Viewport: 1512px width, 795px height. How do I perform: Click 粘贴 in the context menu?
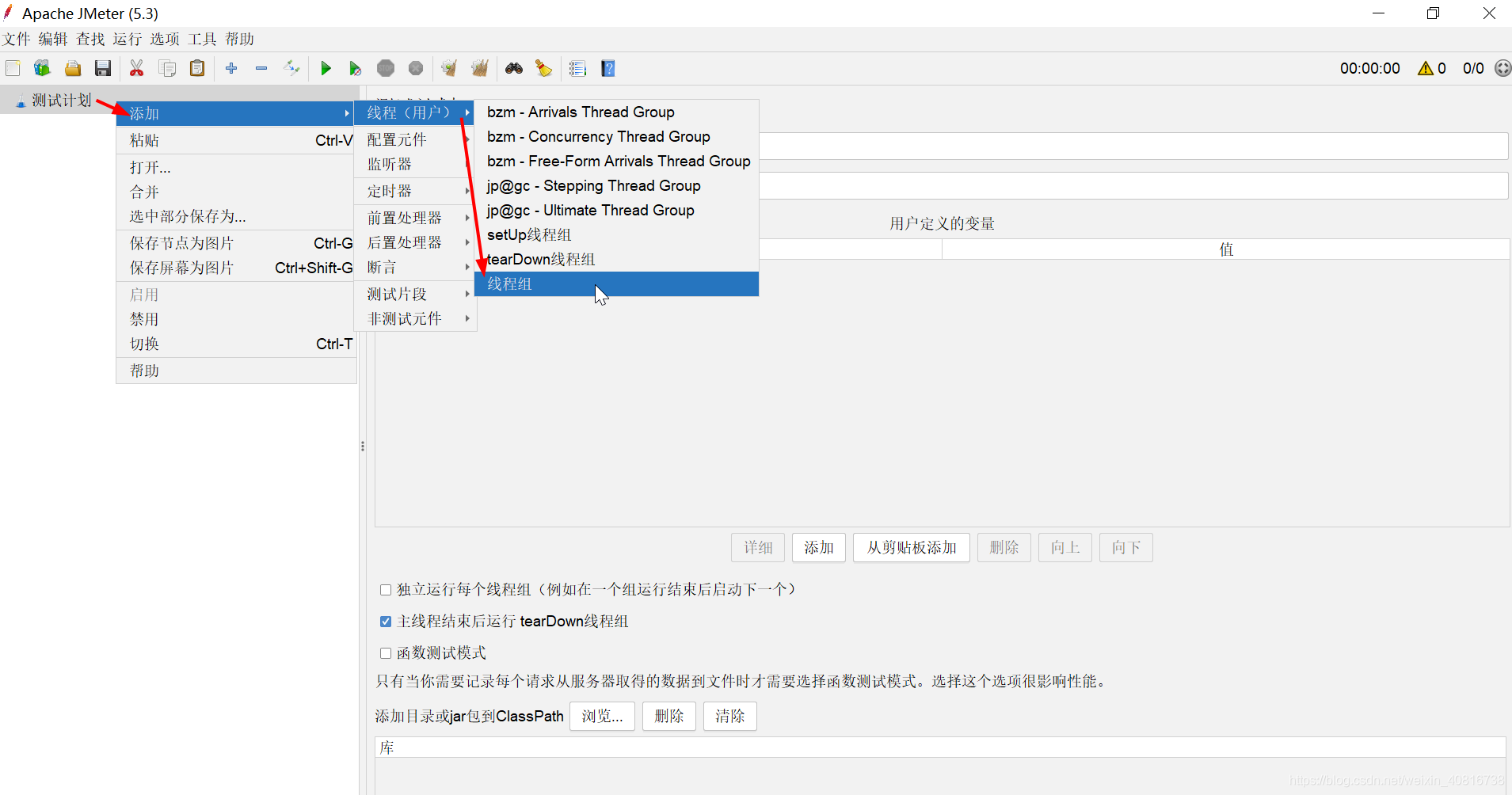pyautogui.click(x=236, y=140)
